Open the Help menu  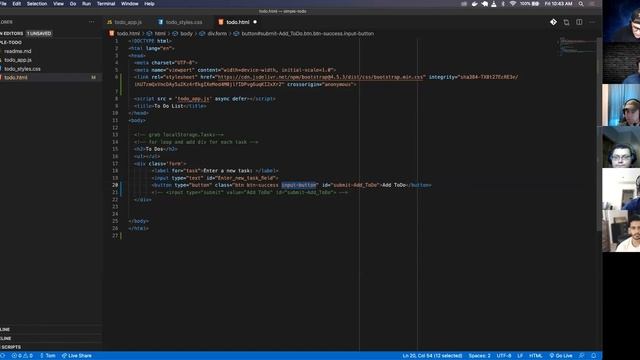tap(149, 4)
